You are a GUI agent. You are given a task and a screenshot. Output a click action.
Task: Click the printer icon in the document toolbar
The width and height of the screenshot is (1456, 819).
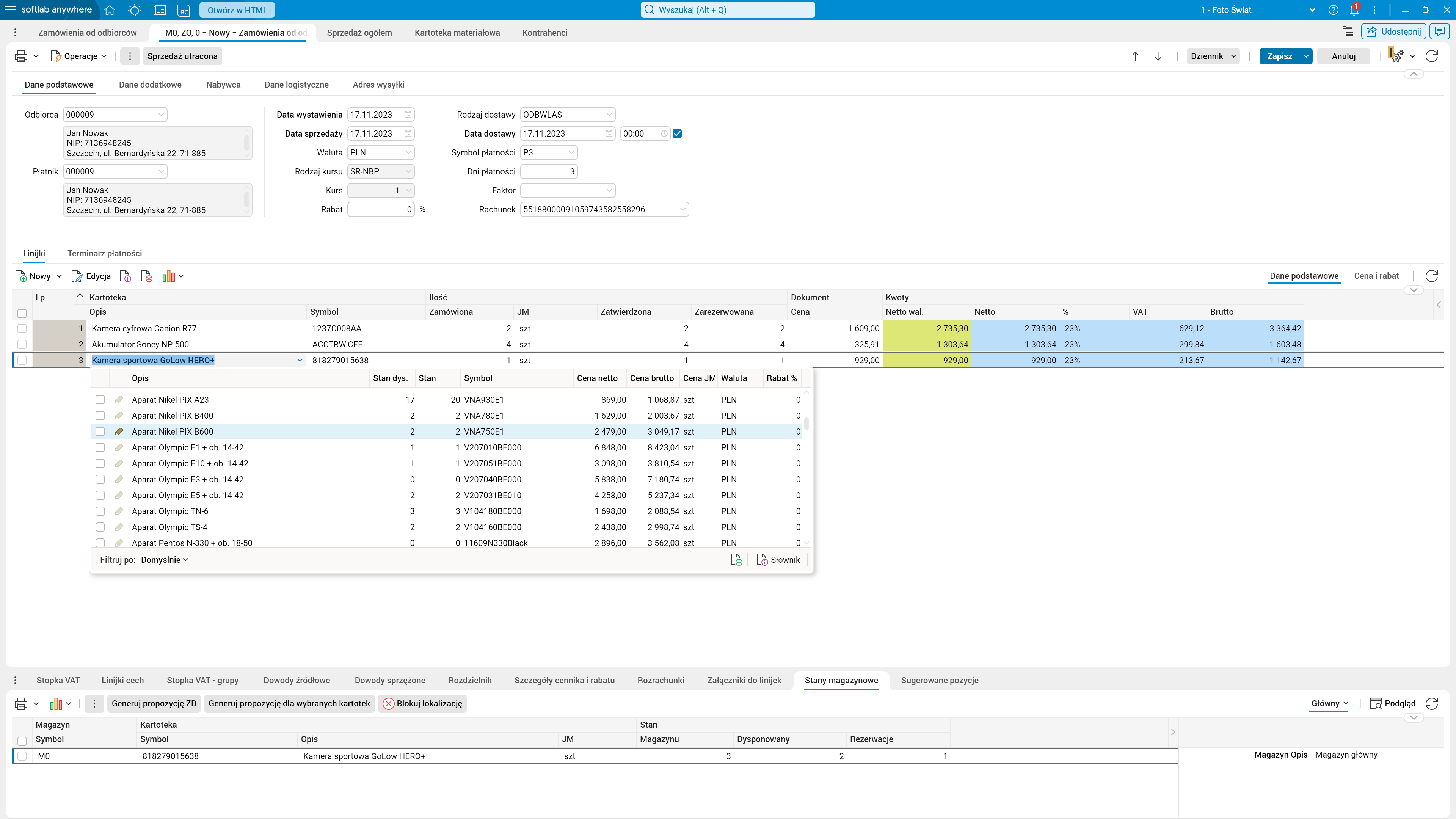pyautogui.click(x=22, y=56)
